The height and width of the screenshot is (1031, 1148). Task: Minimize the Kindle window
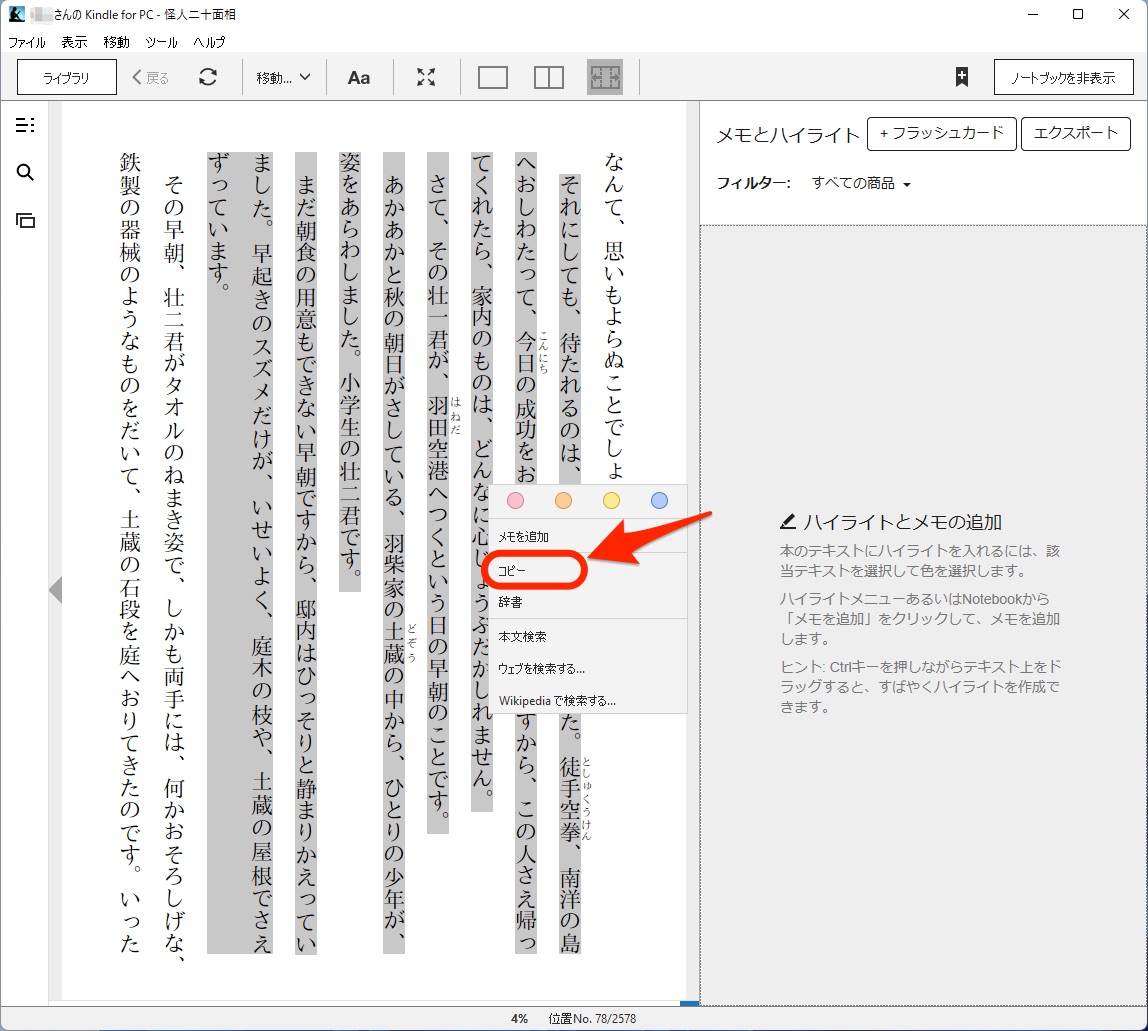point(1033,14)
